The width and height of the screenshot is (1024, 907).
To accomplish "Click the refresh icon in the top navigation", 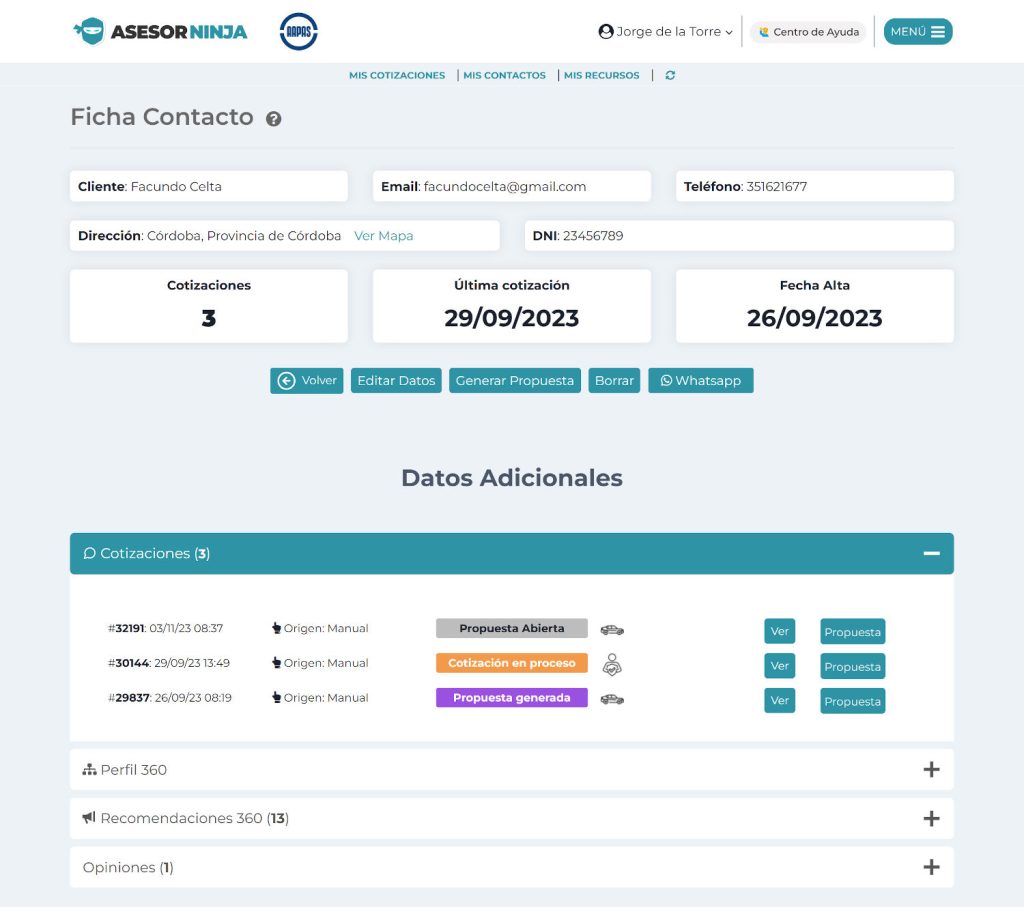I will pos(670,75).
